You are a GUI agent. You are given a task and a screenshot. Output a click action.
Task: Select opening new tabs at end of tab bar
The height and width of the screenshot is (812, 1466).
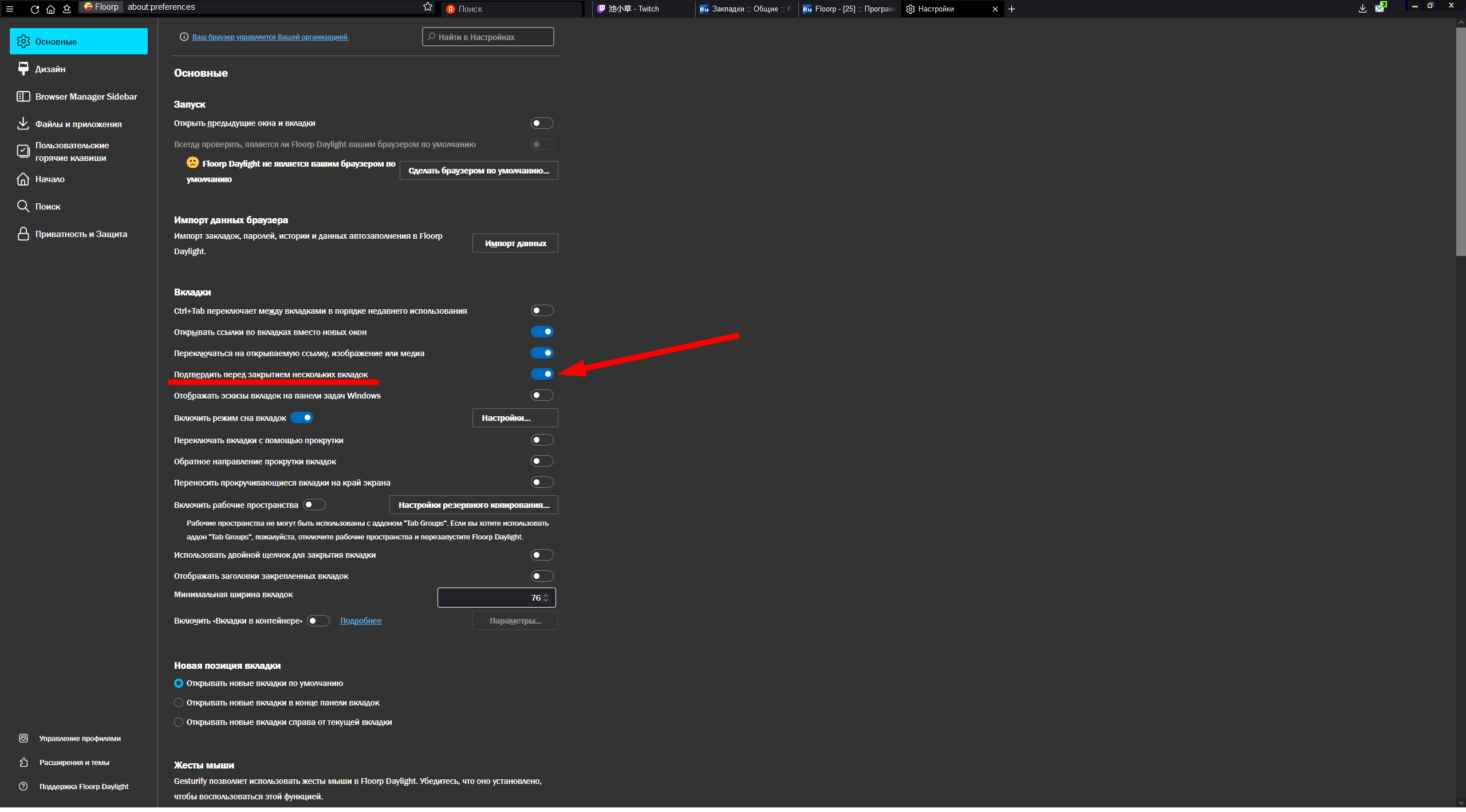point(179,703)
